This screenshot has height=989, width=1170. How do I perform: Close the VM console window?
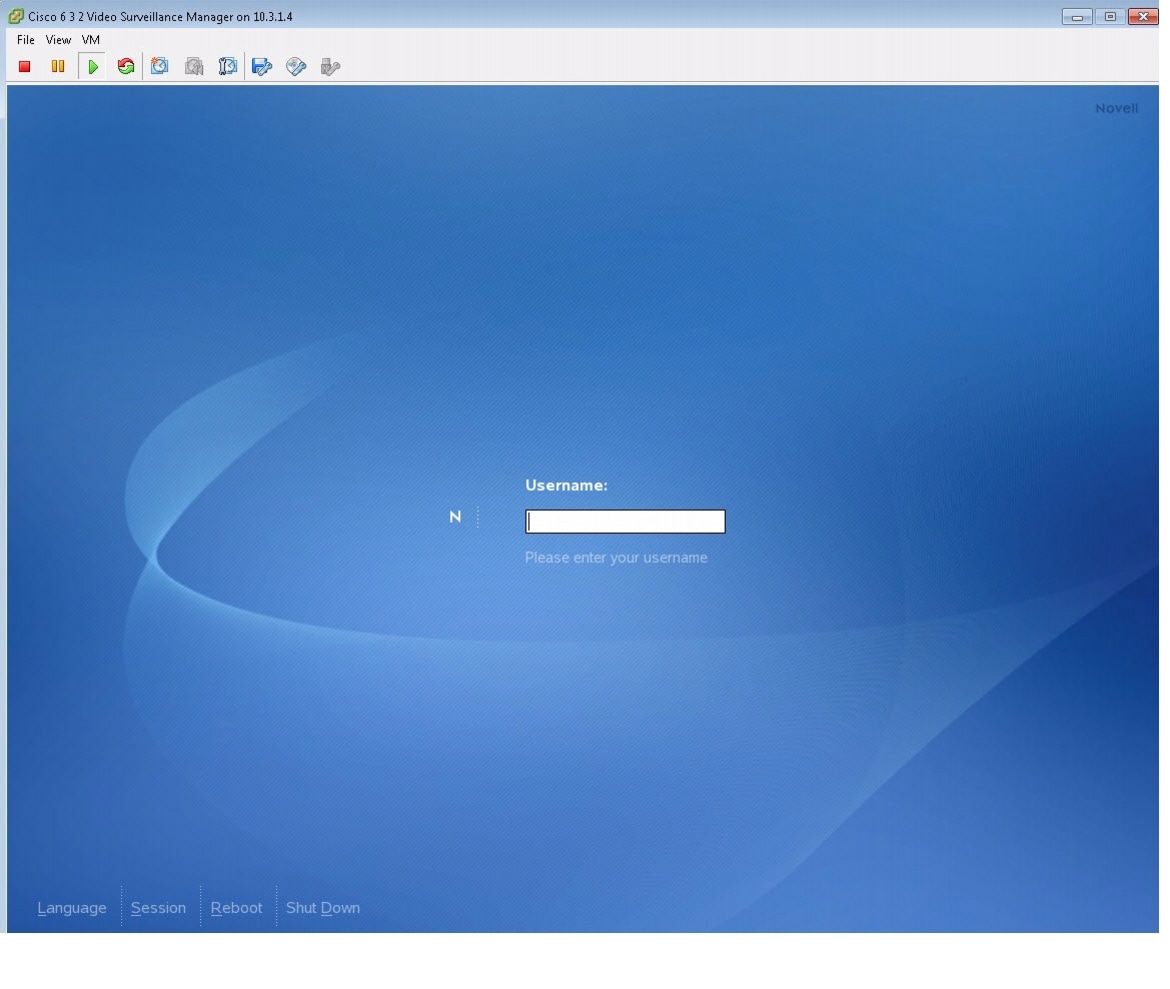click(1142, 16)
